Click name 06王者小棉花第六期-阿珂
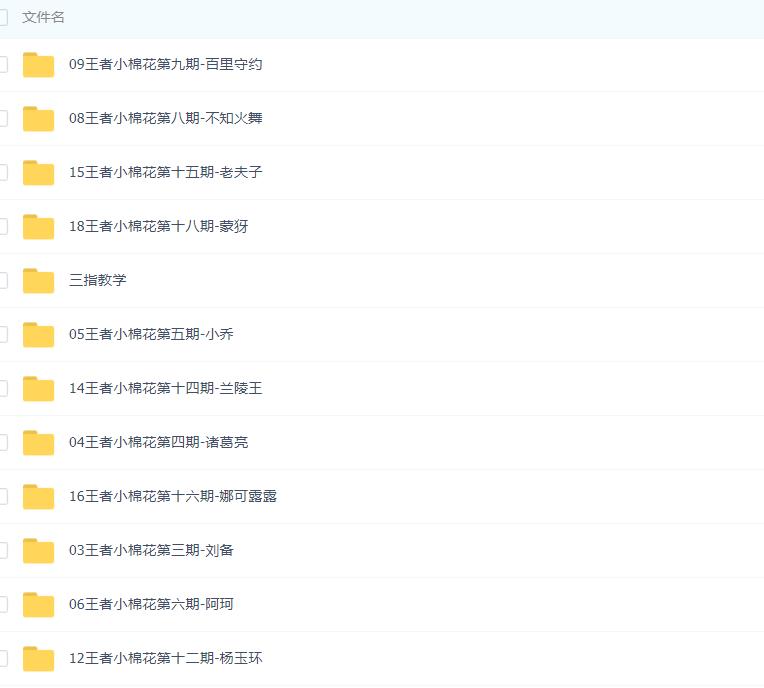The height and width of the screenshot is (688, 764). (151, 605)
